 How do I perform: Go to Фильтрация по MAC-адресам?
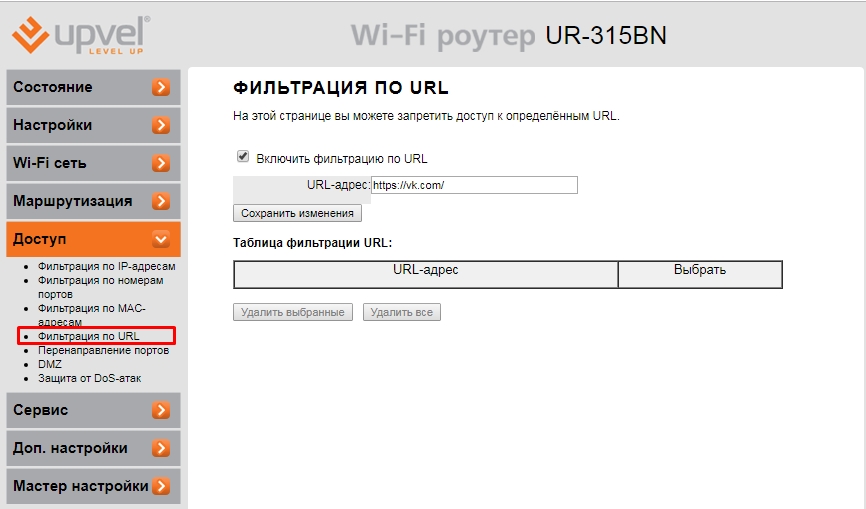pos(92,315)
